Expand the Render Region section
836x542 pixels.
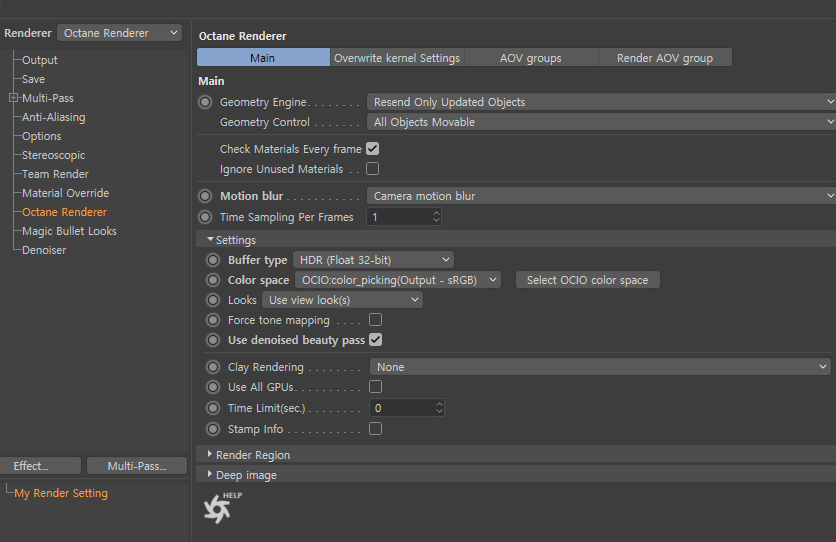[x=210, y=454]
